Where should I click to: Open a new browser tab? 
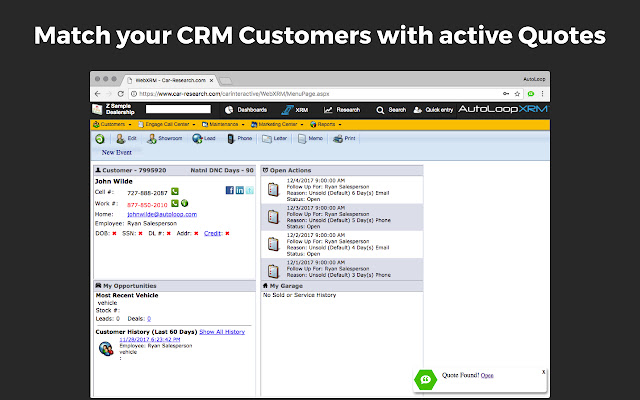point(226,81)
